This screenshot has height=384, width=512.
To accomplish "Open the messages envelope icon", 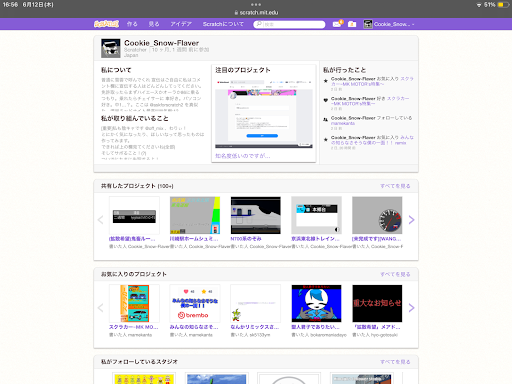I will (337, 24).
